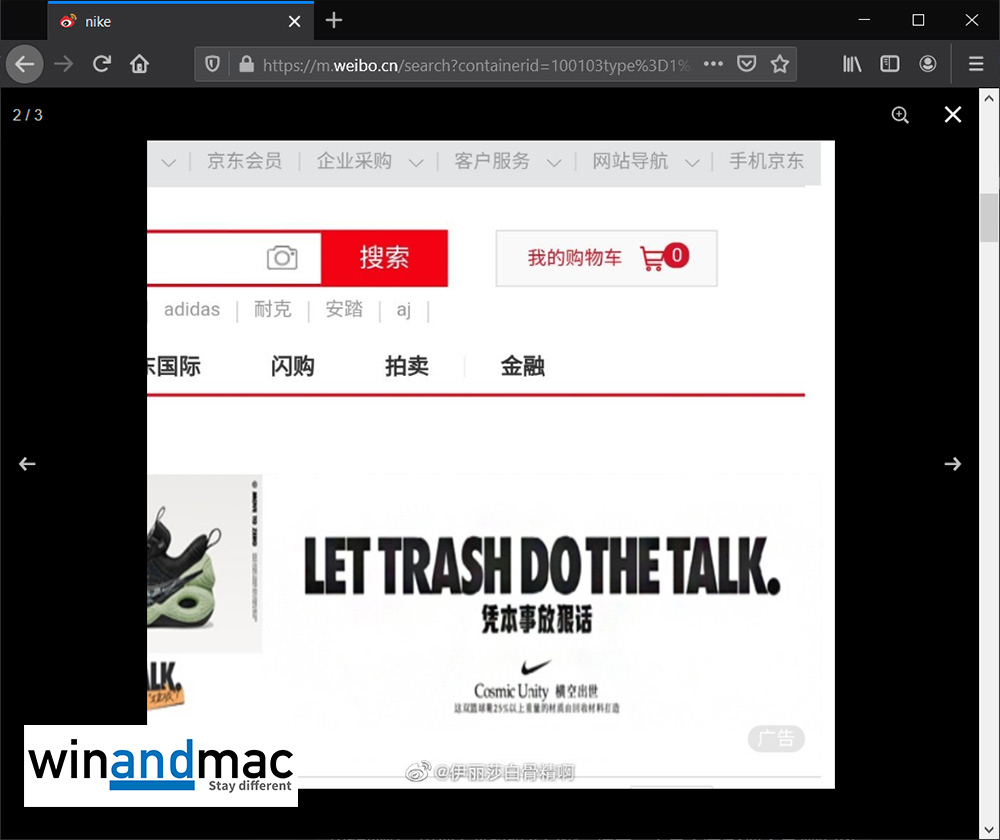The width and height of the screenshot is (1000, 840).
Task: Open the Library history icon
Action: click(852, 64)
